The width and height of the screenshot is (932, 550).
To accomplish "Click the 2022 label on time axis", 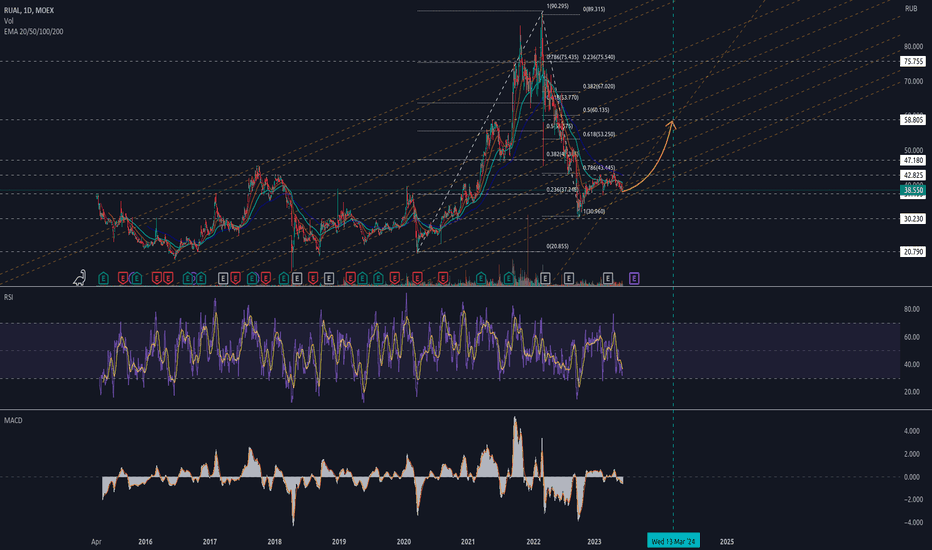I will tap(533, 542).
